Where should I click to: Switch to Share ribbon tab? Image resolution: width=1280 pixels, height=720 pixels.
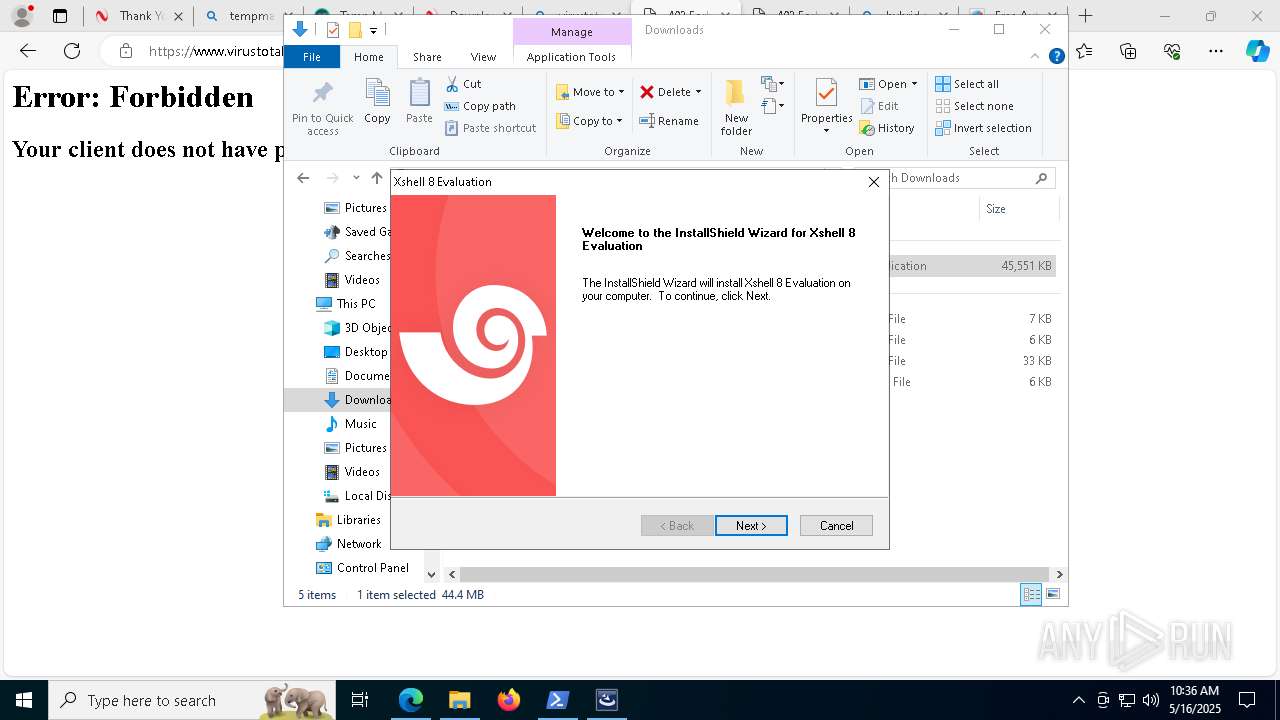point(427,57)
